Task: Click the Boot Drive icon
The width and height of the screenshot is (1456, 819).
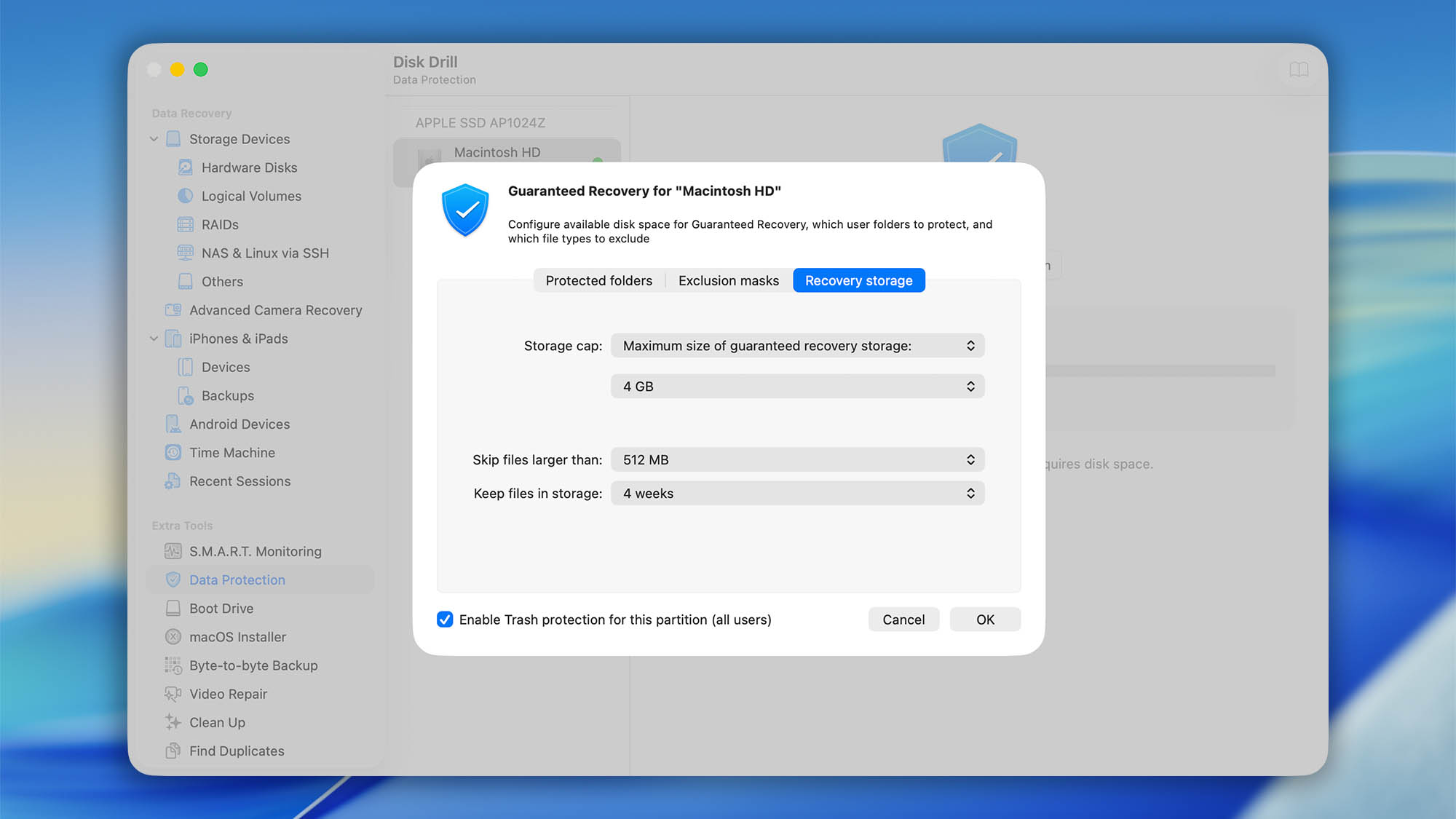Action: pos(173,608)
